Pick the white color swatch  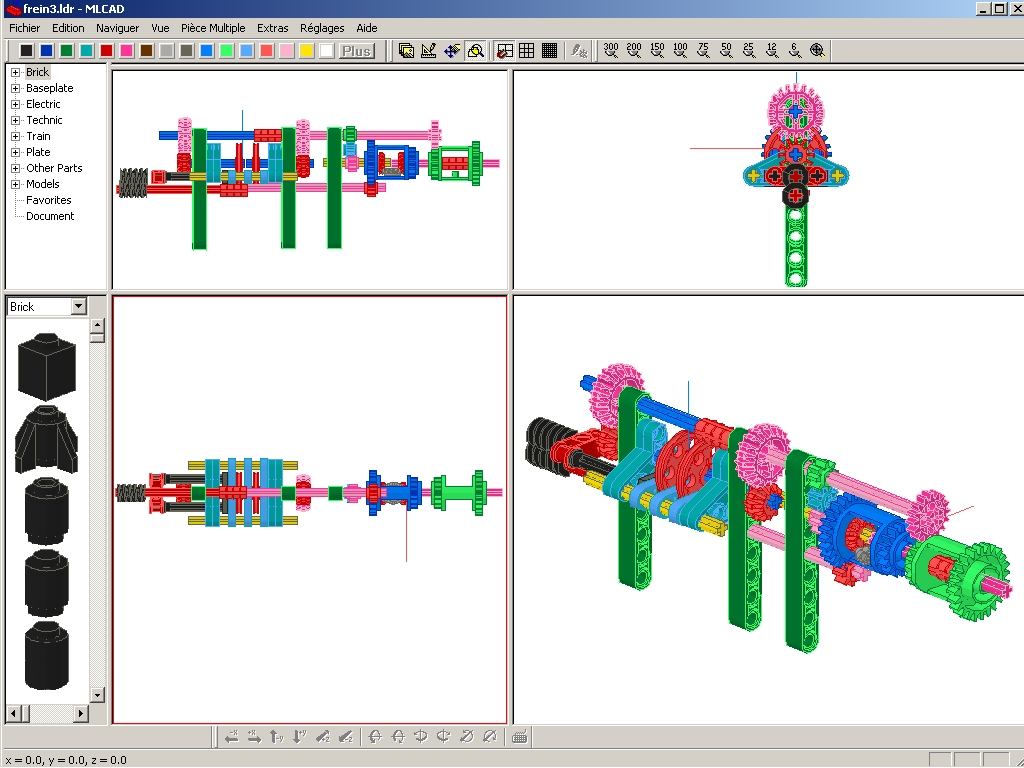pyautogui.click(x=327, y=51)
